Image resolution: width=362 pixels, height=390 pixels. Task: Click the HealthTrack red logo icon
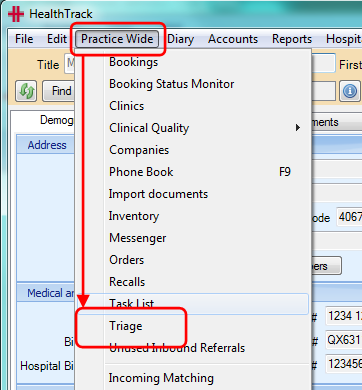16,14
